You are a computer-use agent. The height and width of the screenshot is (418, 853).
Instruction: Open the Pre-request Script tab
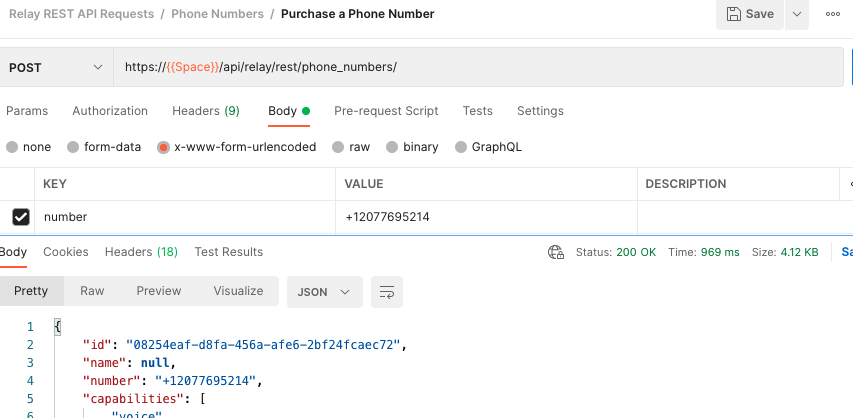tap(386, 111)
